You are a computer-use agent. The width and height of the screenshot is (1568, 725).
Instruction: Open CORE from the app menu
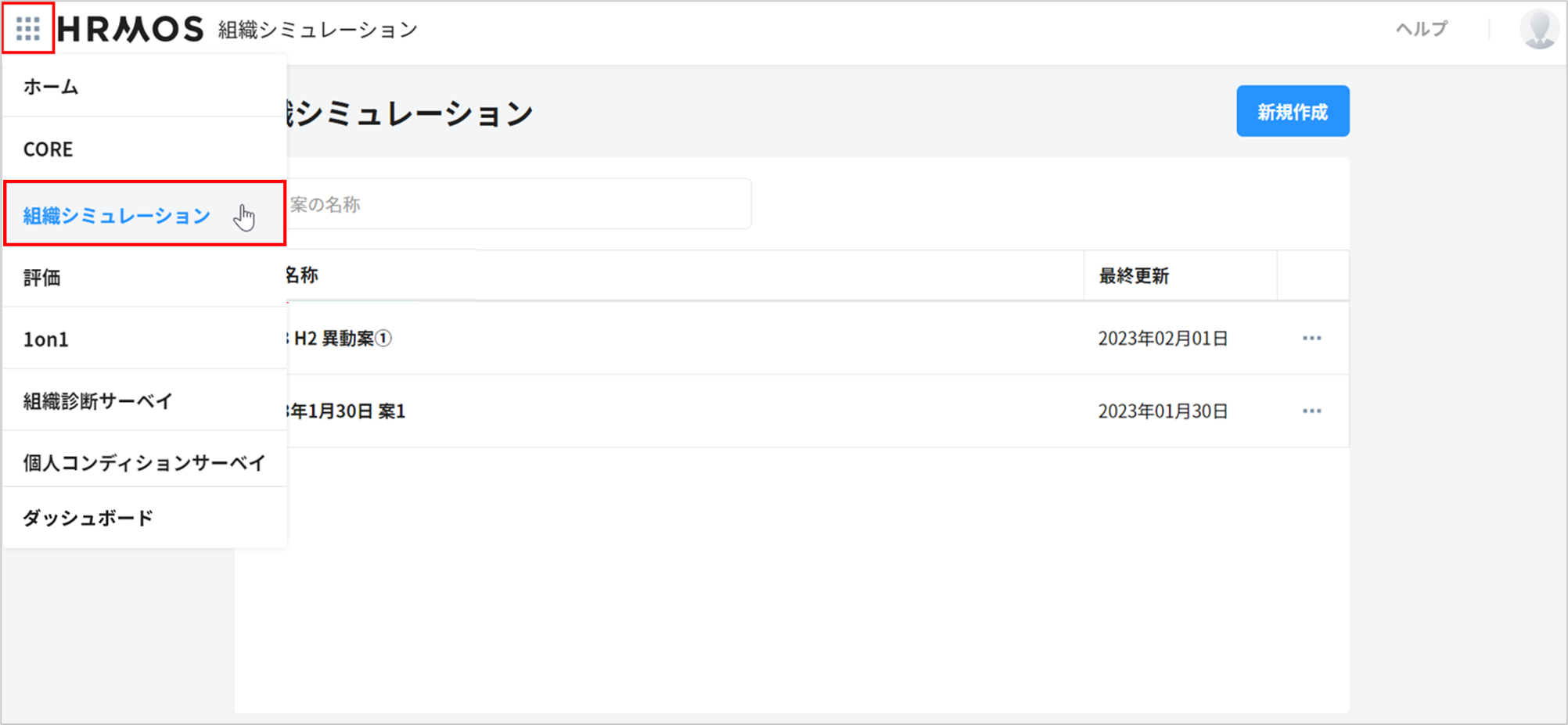(49, 149)
